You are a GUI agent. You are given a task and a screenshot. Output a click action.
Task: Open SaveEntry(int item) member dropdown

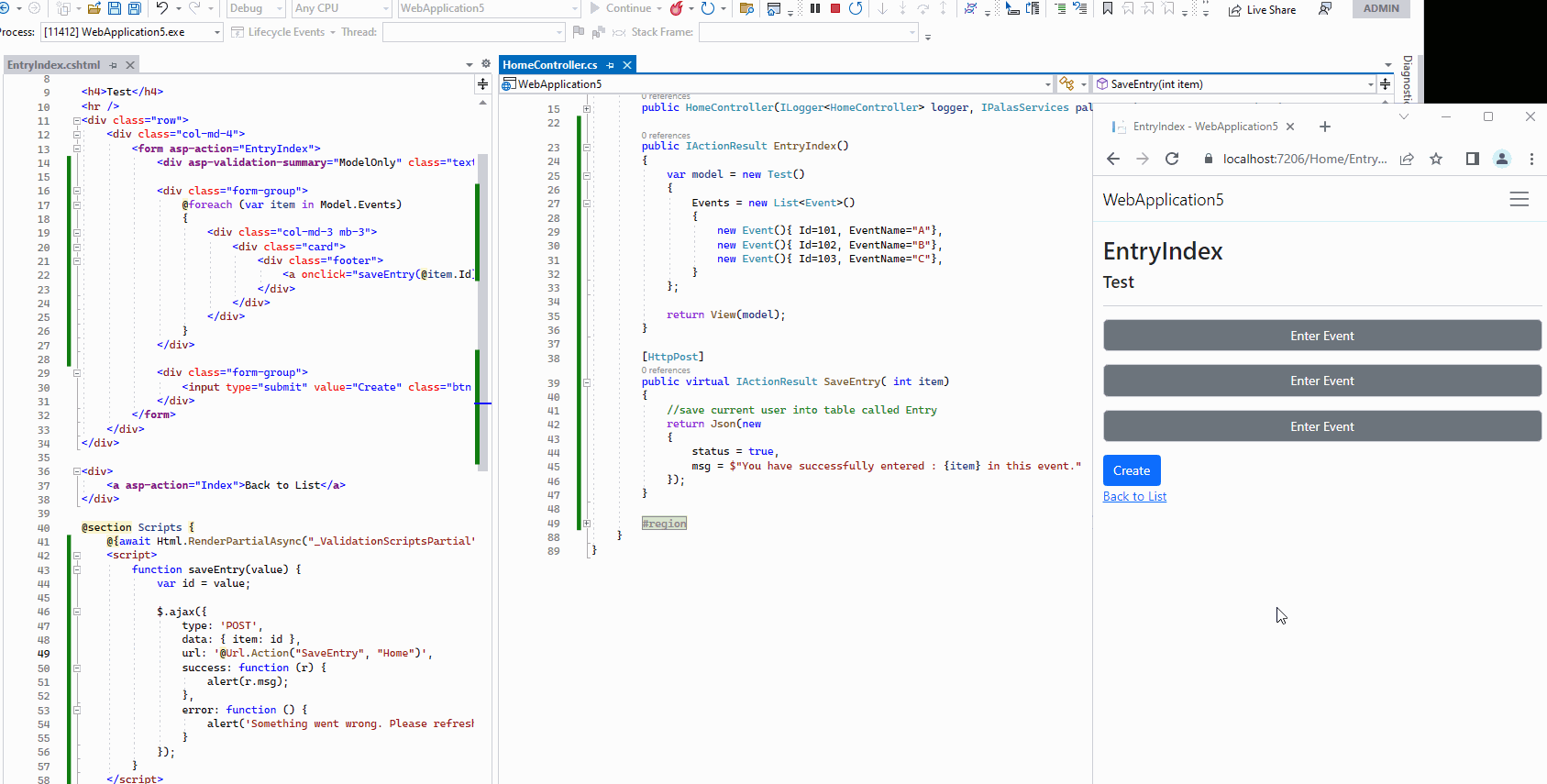point(1235,84)
